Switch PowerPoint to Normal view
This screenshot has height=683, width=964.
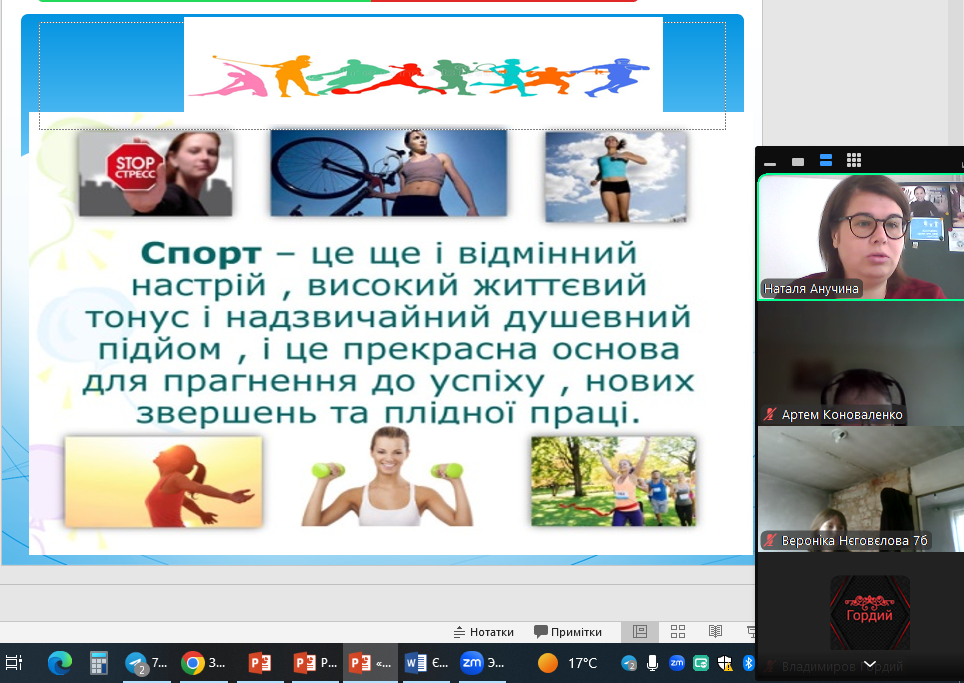pyautogui.click(x=640, y=632)
